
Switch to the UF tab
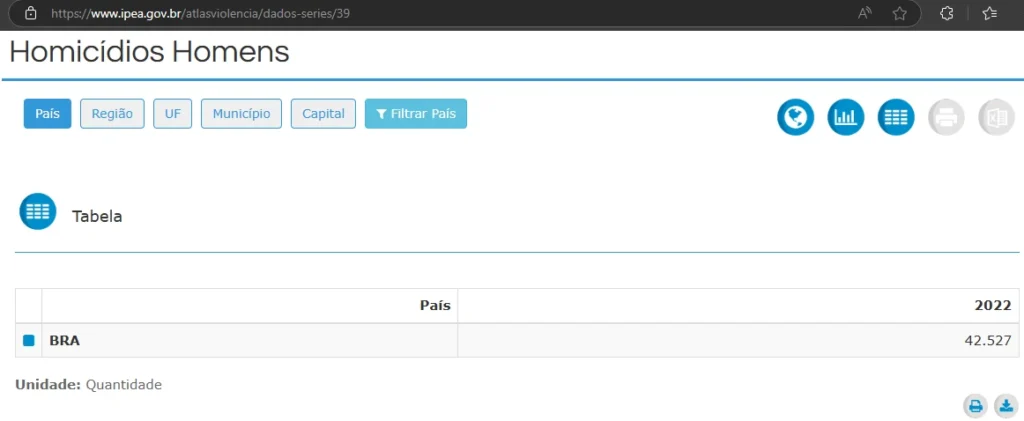point(173,114)
